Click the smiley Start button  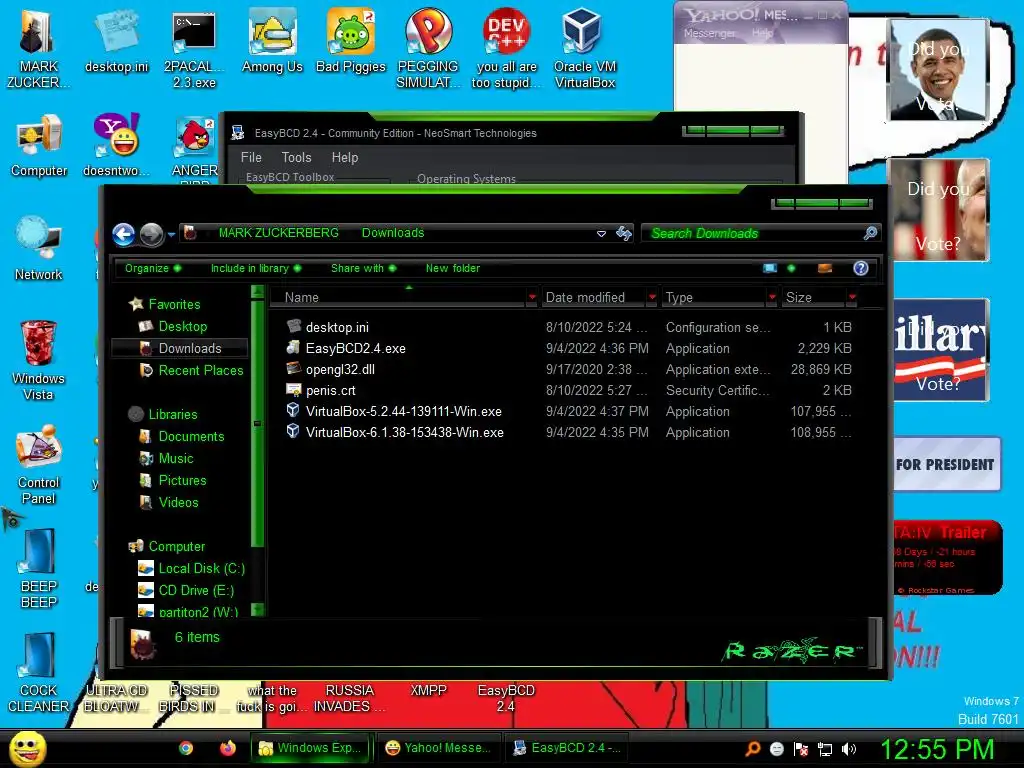coord(27,748)
